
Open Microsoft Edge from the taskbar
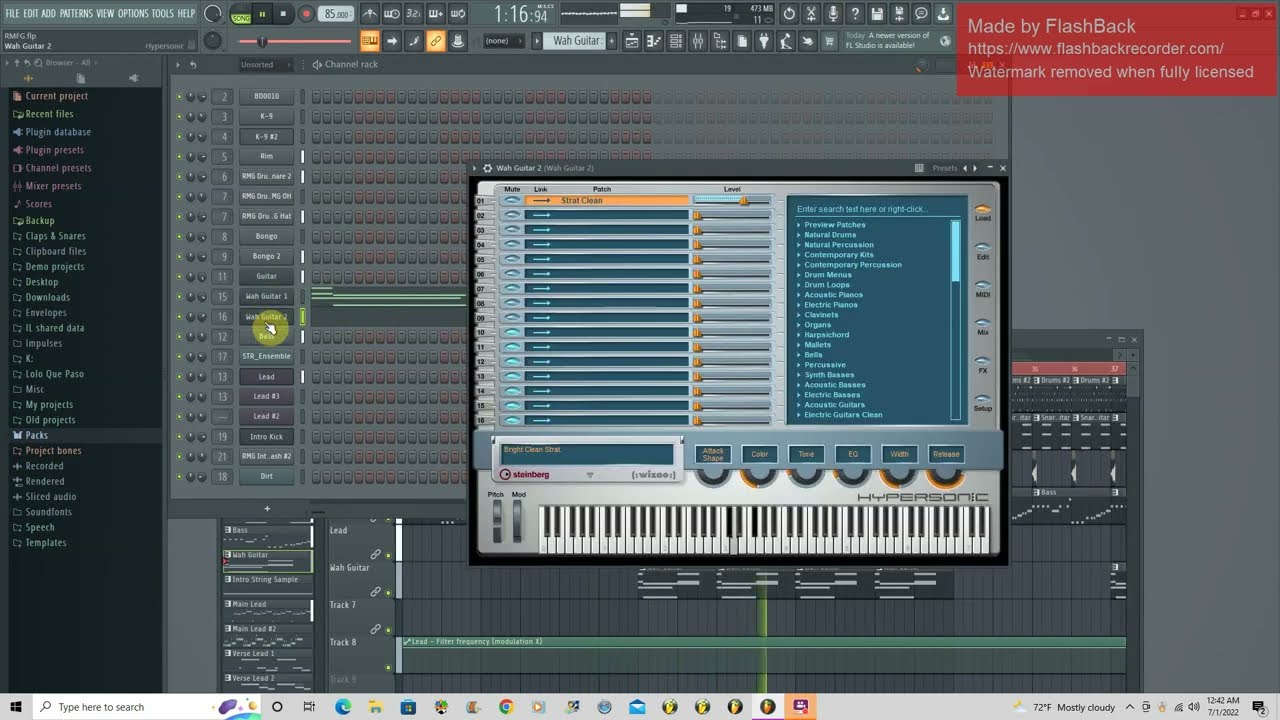(343, 707)
